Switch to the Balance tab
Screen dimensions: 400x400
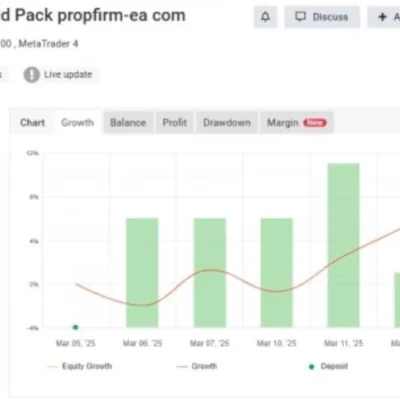128,123
